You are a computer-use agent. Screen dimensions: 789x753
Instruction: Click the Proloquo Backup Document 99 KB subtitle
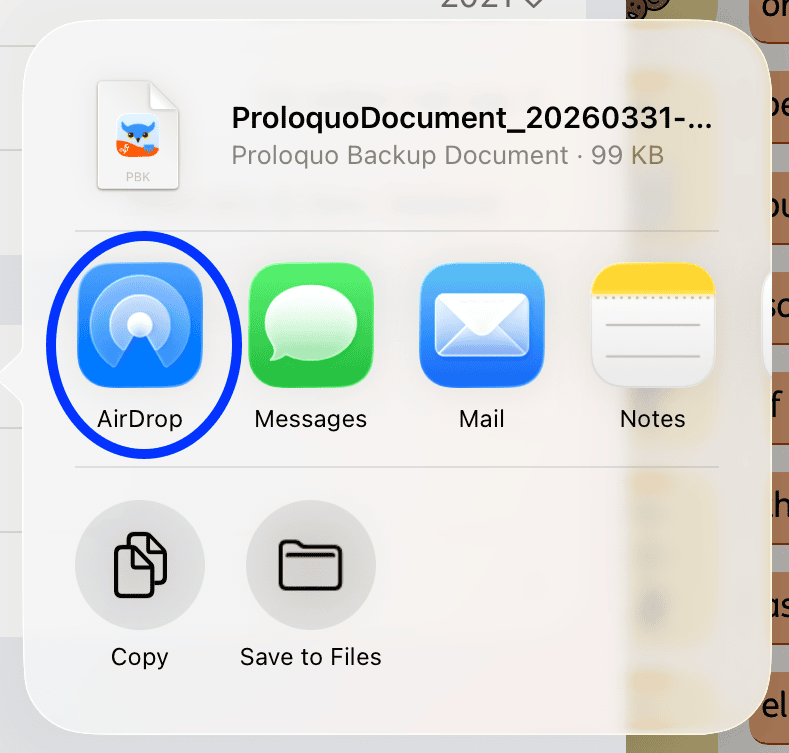pyautogui.click(x=447, y=156)
